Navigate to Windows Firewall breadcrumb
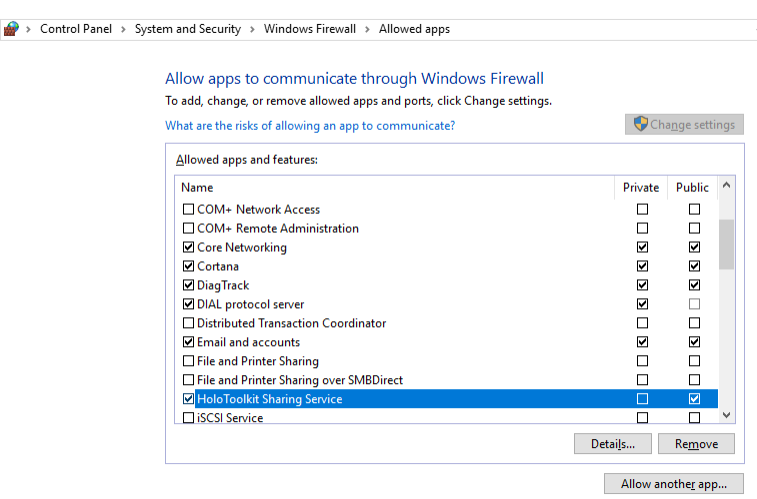 tap(309, 29)
